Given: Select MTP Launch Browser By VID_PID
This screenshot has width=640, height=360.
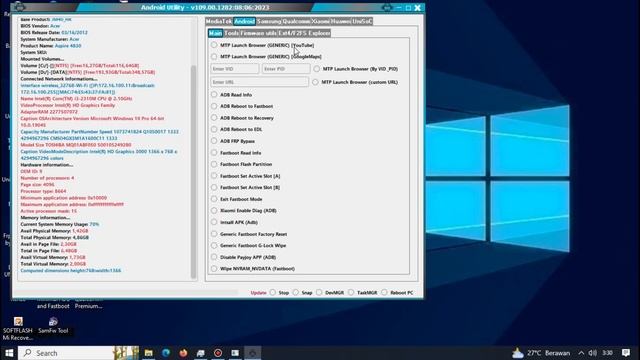Looking at the screenshot, I should click(x=316, y=69).
